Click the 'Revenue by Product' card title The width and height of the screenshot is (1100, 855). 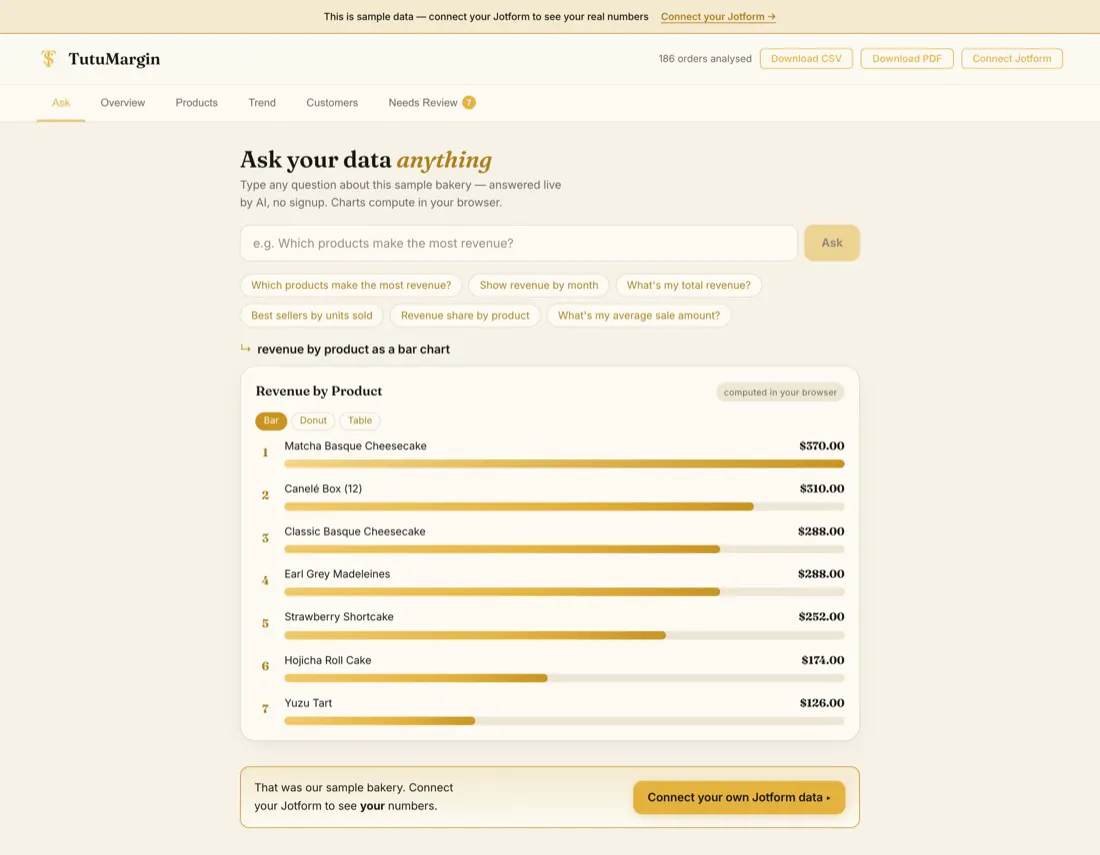318,391
